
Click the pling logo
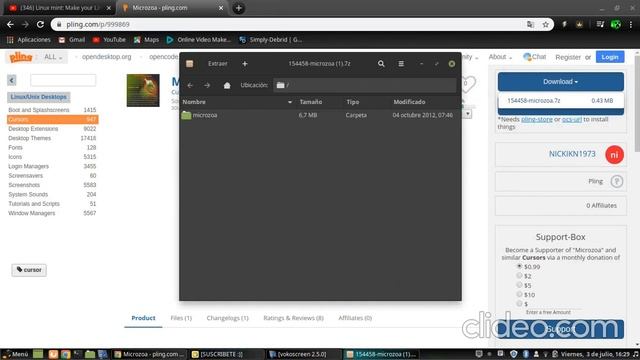(21, 57)
